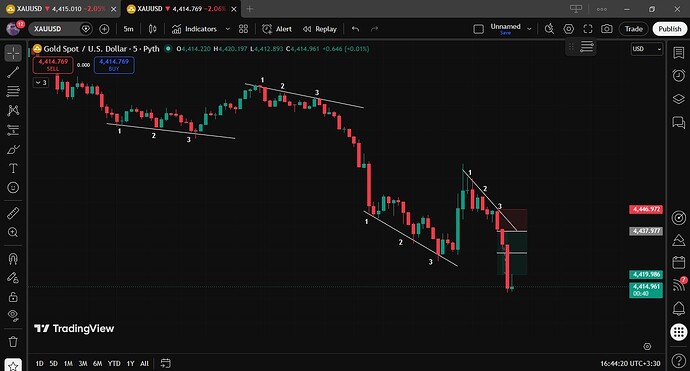The height and width of the screenshot is (371, 690).
Task: Activate the ruler measure tool
Action: coord(13,213)
